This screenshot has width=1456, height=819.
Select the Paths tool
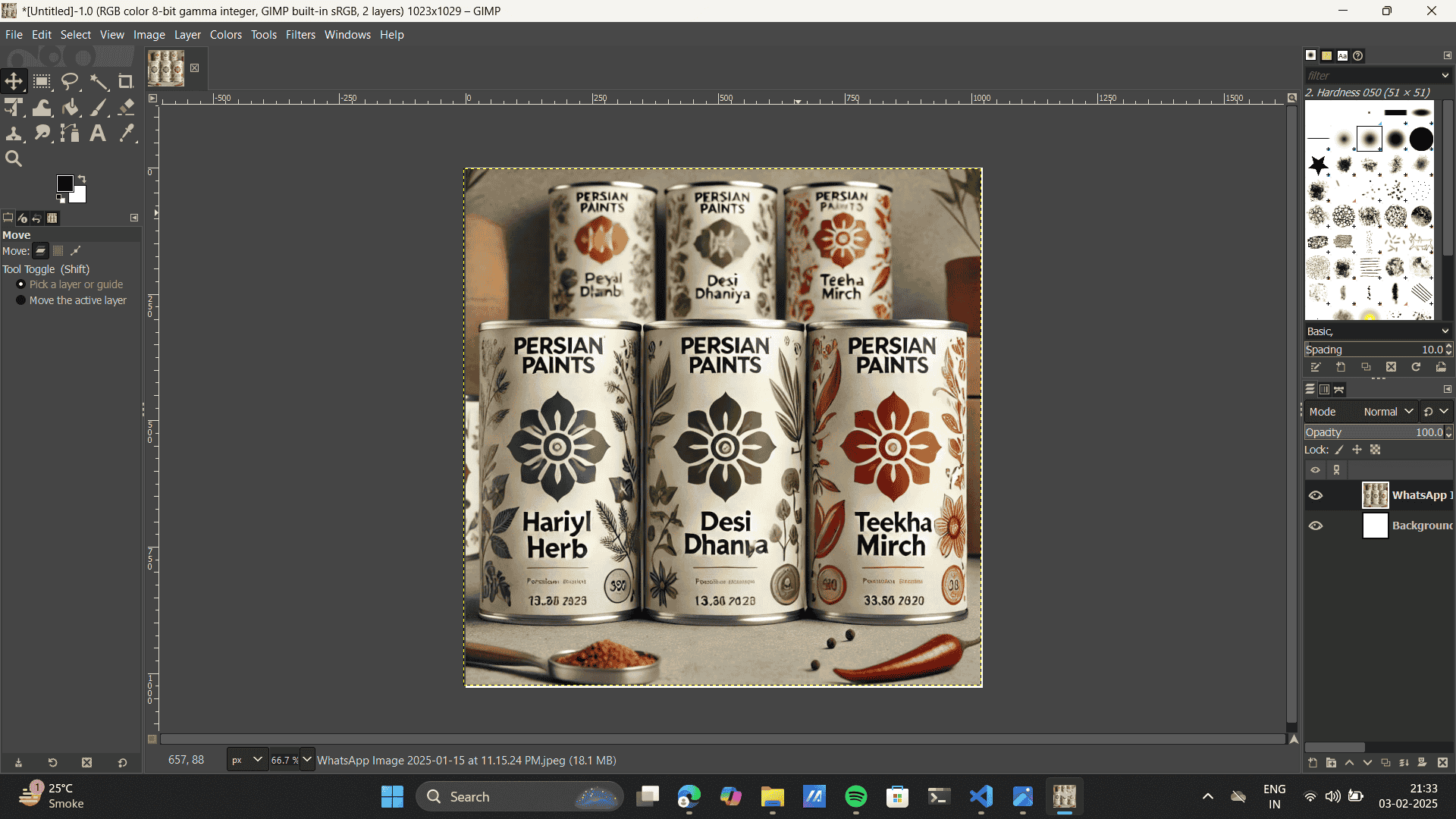(x=70, y=133)
